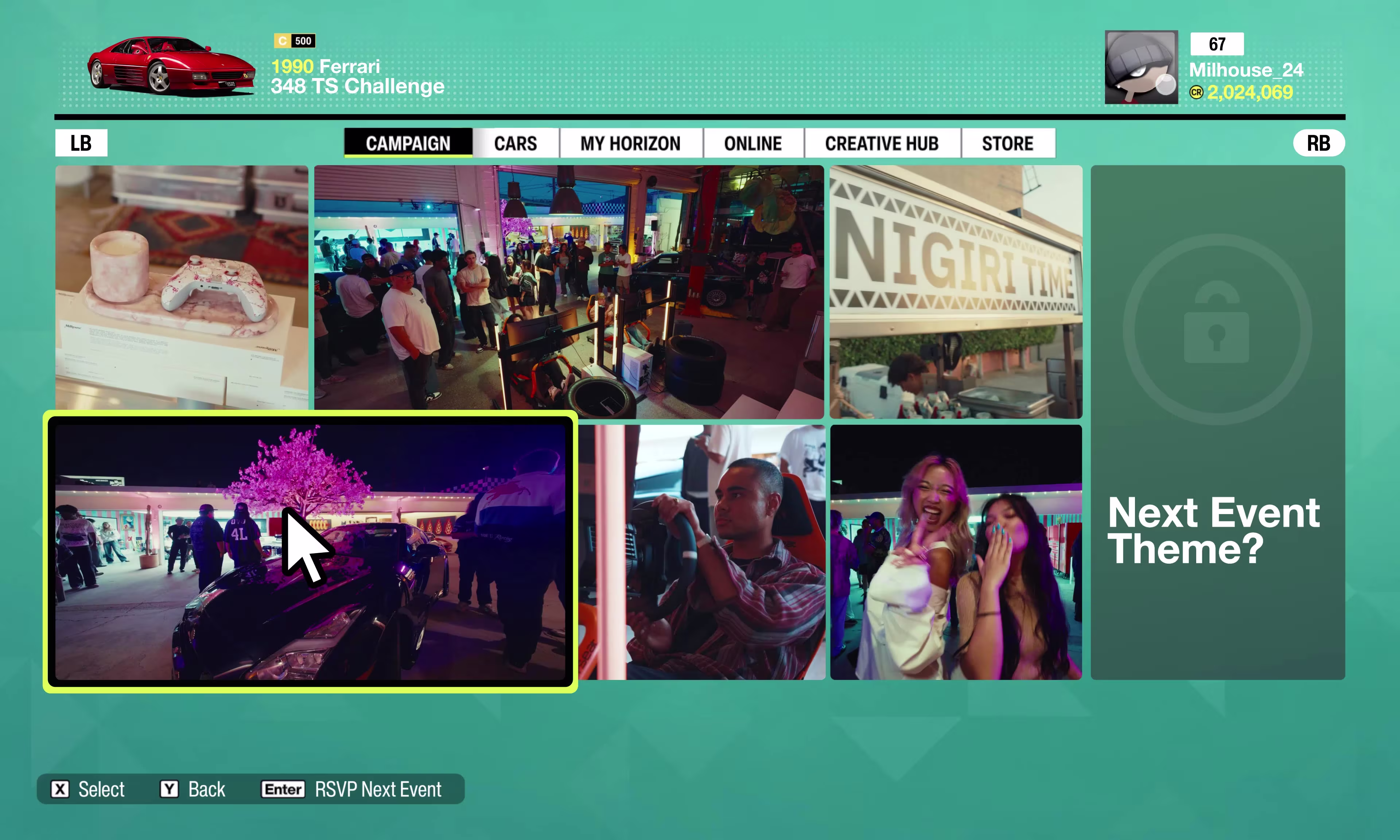This screenshot has height=840, width=1400.
Task: Click the player avatar picture
Action: point(1142,67)
